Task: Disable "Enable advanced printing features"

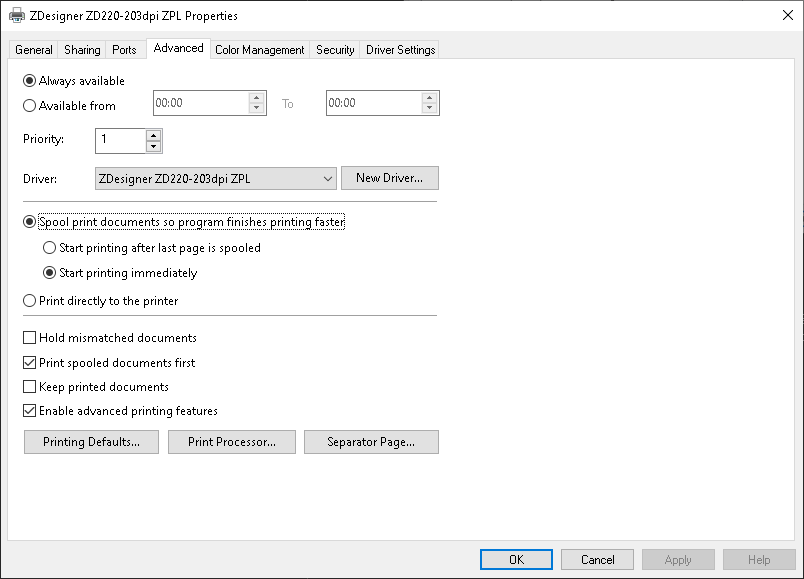Action: (29, 410)
